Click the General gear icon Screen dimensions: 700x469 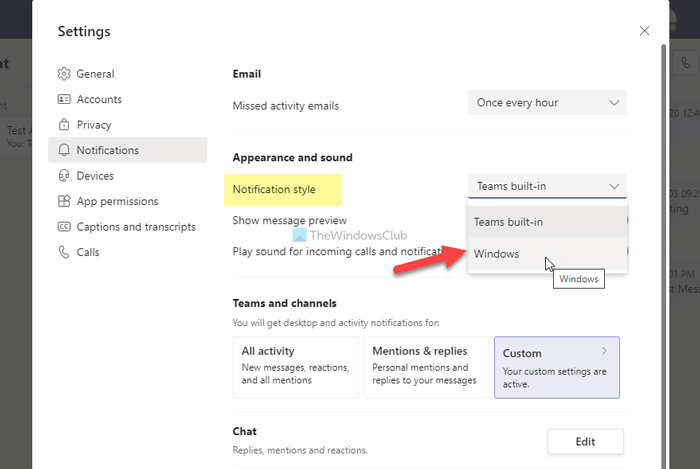coord(64,74)
